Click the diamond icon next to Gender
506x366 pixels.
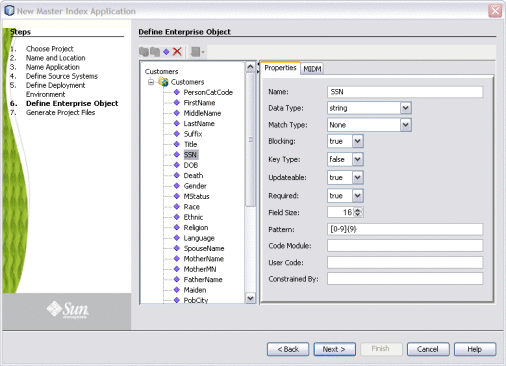tap(177, 186)
